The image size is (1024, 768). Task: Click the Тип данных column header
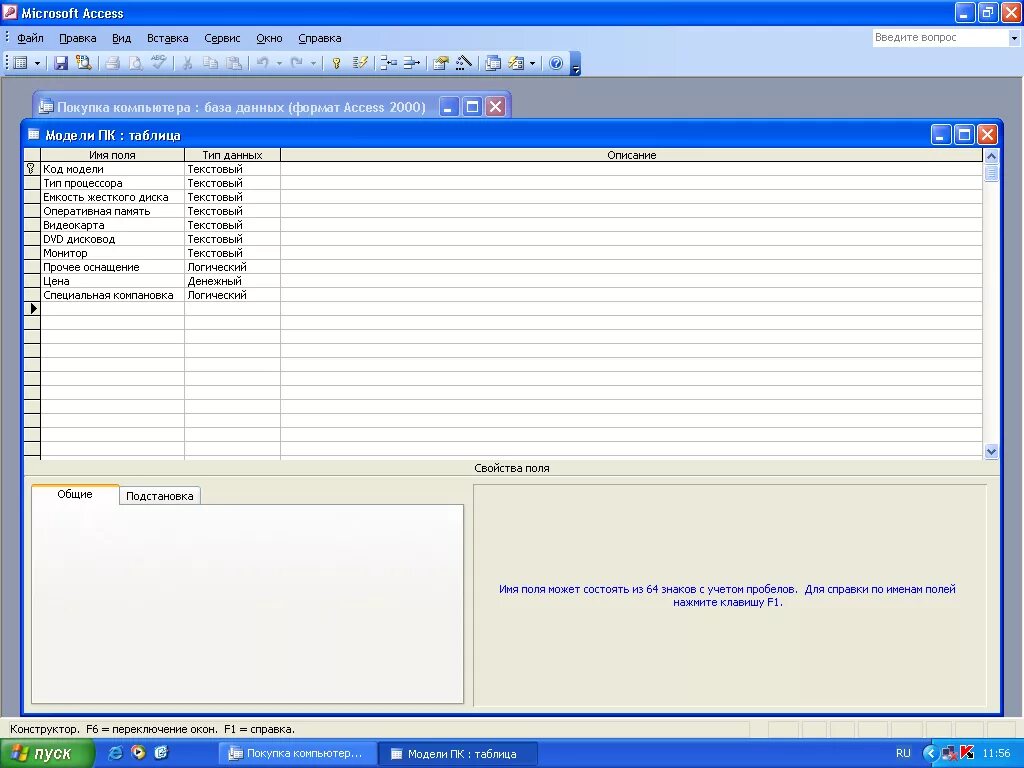pyautogui.click(x=232, y=155)
